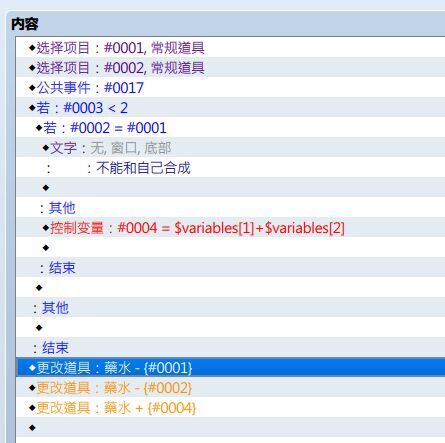Image resolution: width=445 pixels, height=443 pixels.
Task: Select the highlighted '更改道具：藥水 - {#0001}' row
Action: [230, 367]
